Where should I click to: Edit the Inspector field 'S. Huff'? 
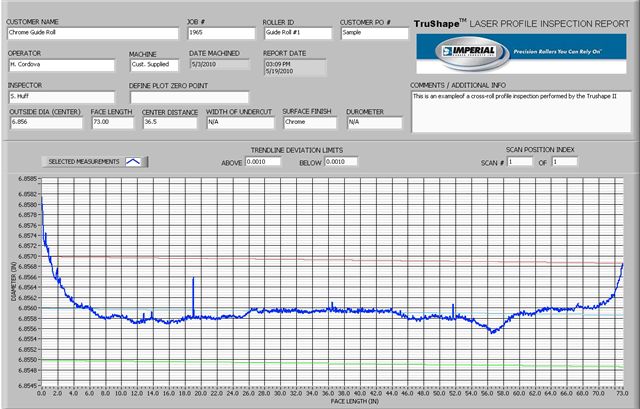[x=62, y=97]
